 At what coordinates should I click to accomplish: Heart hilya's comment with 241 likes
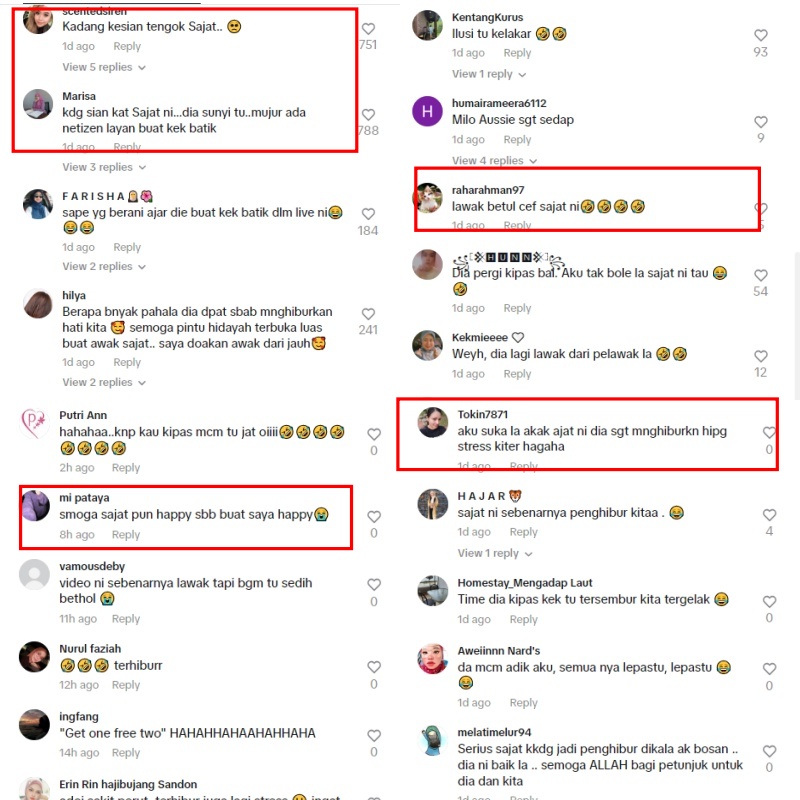[368, 314]
